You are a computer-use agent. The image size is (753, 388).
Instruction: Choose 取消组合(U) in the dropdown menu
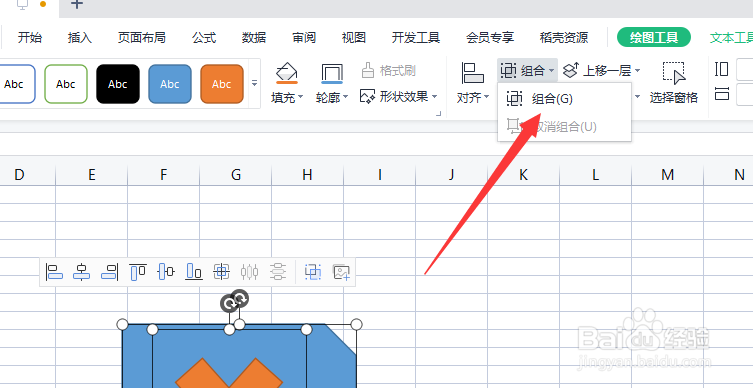(564, 127)
